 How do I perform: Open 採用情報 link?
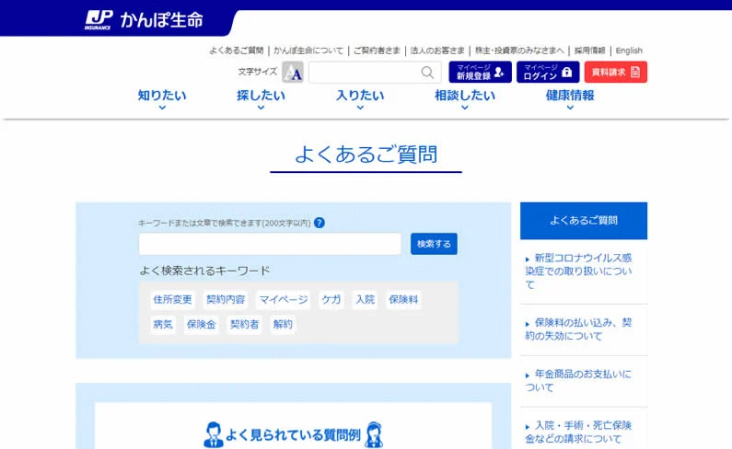pos(590,50)
